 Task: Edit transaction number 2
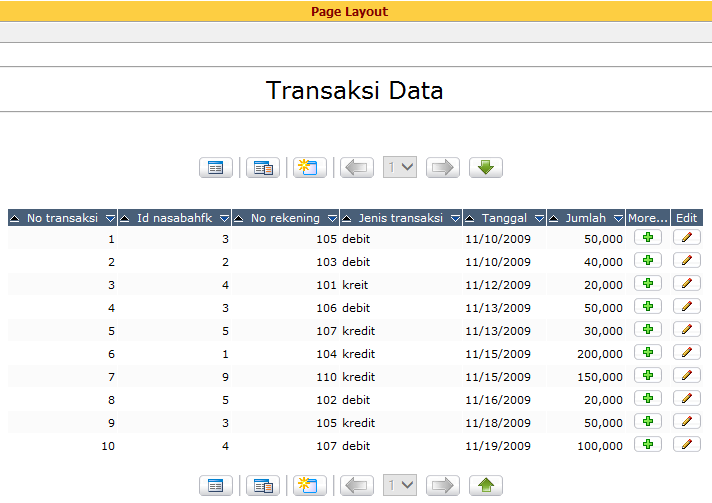687,261
